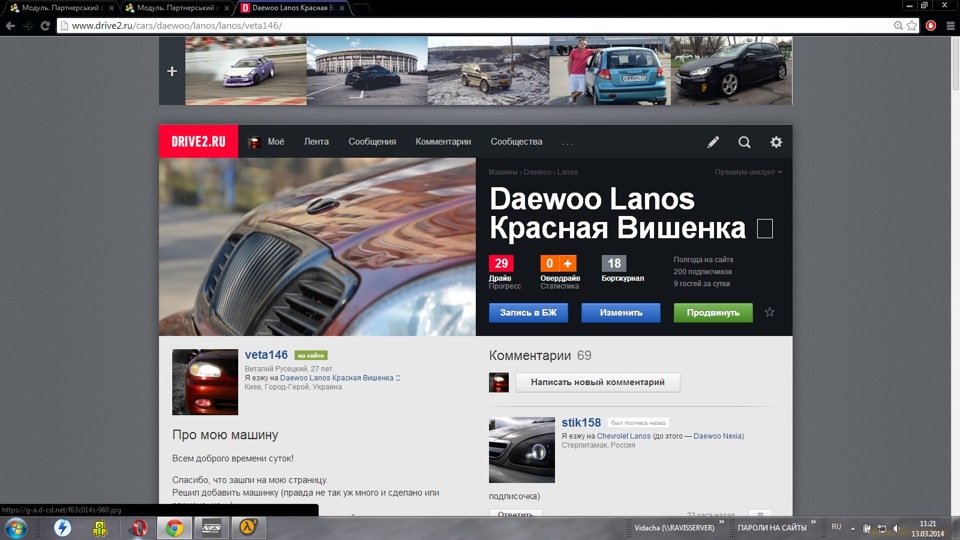Click the veta146 headlight avatar image

click(205, 382)
